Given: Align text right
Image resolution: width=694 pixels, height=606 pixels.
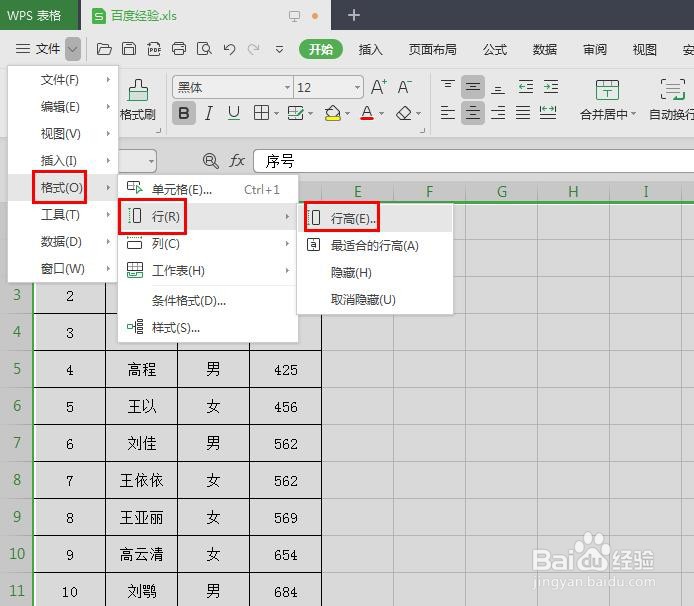Looking at the screenshot, I should coord(498,113).
